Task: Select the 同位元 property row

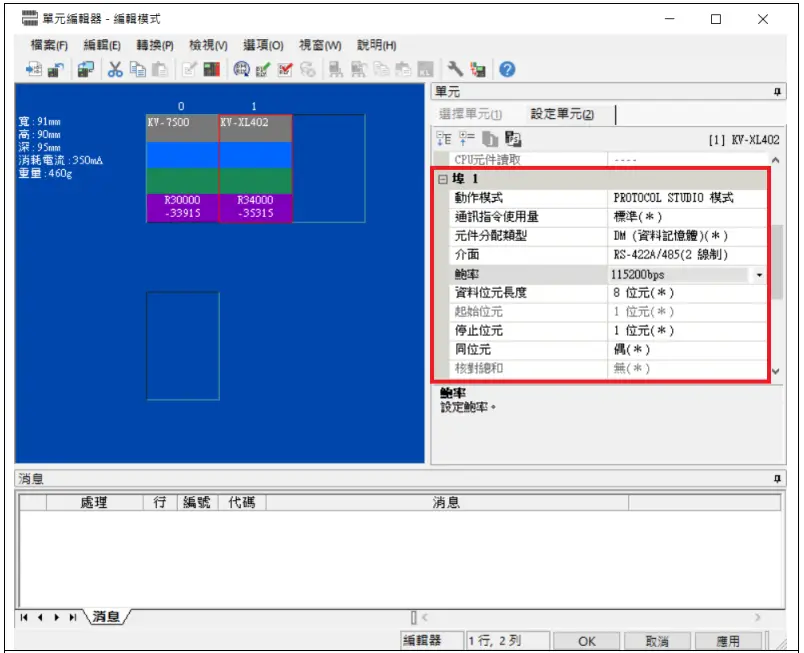Action: (520, 350)
